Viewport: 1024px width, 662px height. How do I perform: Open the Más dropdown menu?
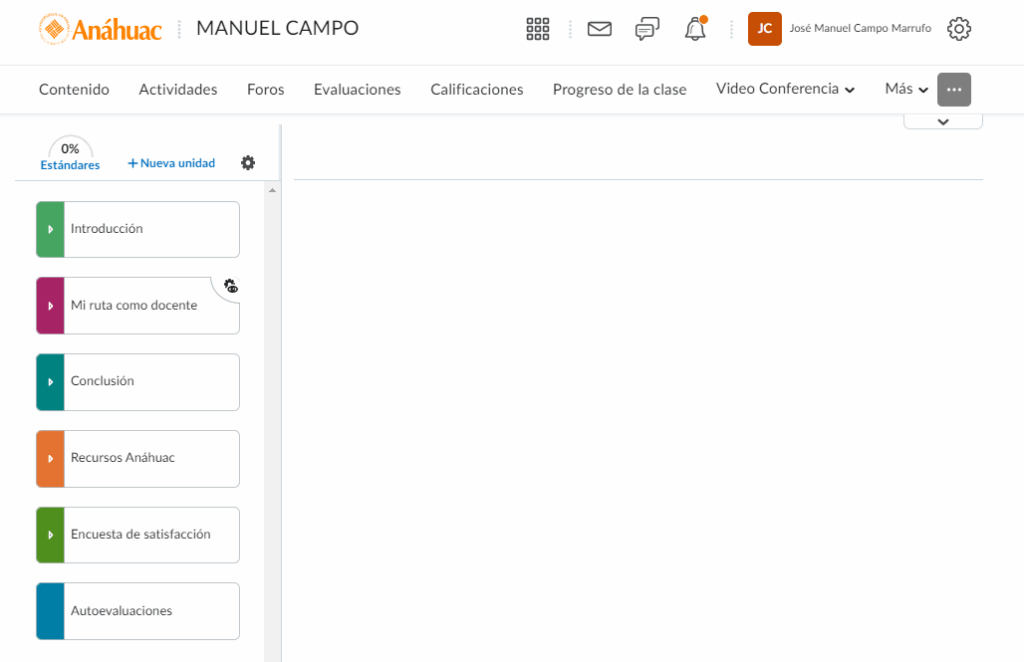906,89
